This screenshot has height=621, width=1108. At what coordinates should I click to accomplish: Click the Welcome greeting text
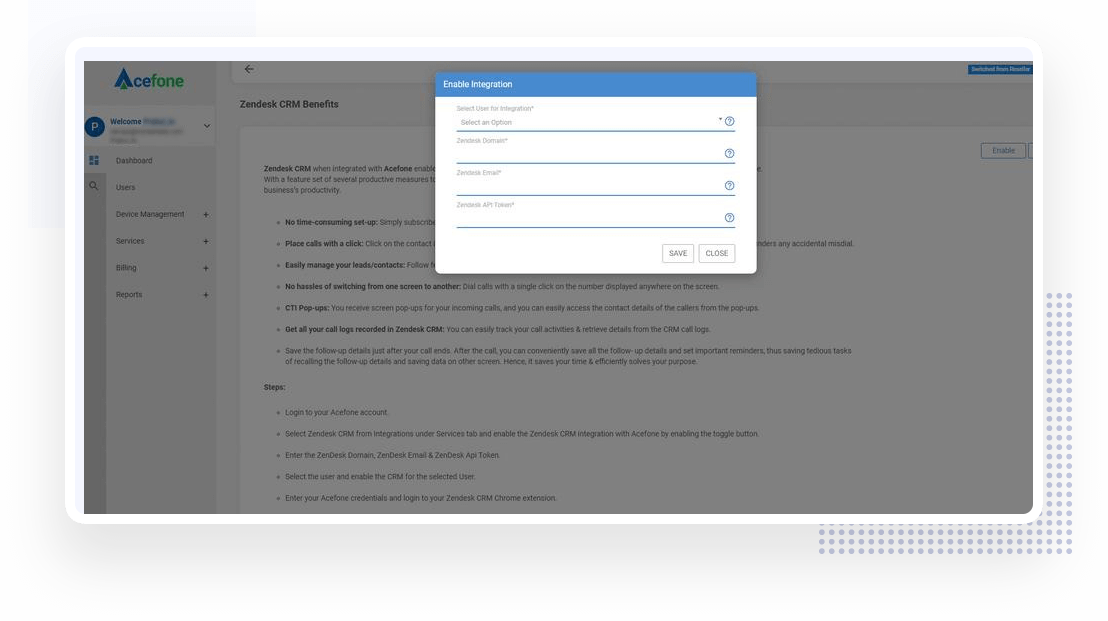(126, 122)
